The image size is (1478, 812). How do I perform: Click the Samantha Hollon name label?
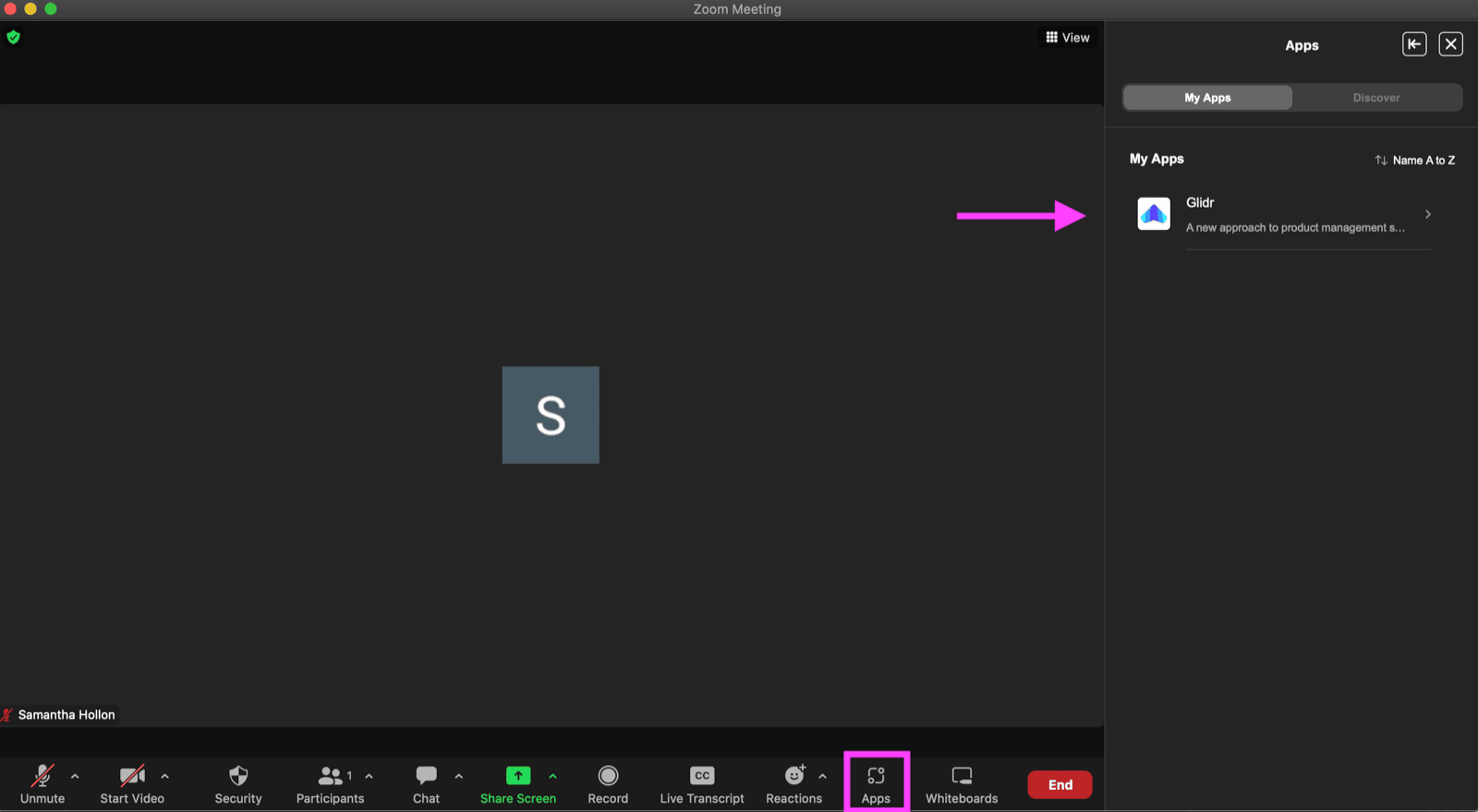[x=67, y=715]
